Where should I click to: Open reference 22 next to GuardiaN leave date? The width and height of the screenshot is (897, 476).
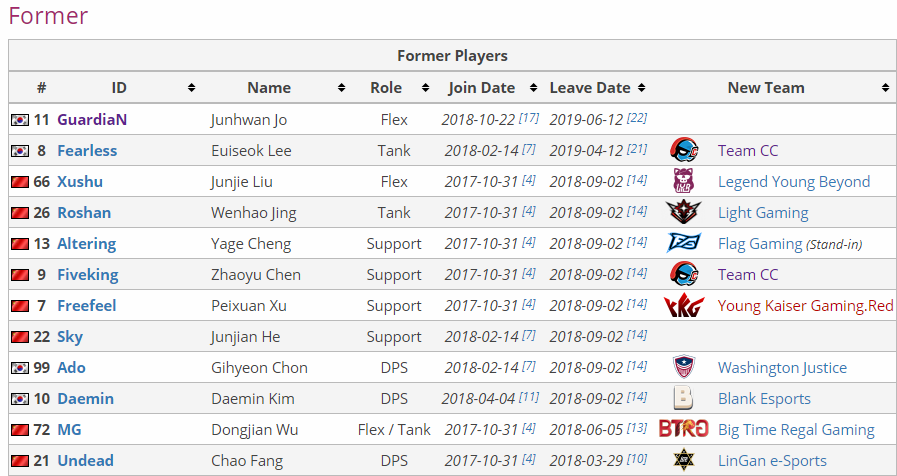coord(637,118)
